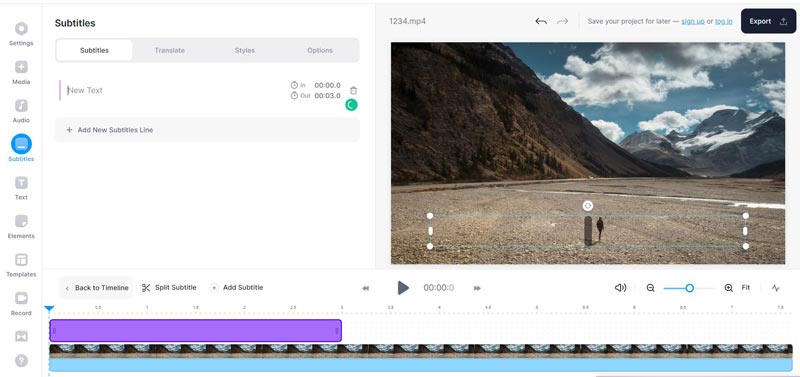Open the Elements panel icon
This screenshot has width=800, height=377.
pyautogui.click(x=21, y=221)
